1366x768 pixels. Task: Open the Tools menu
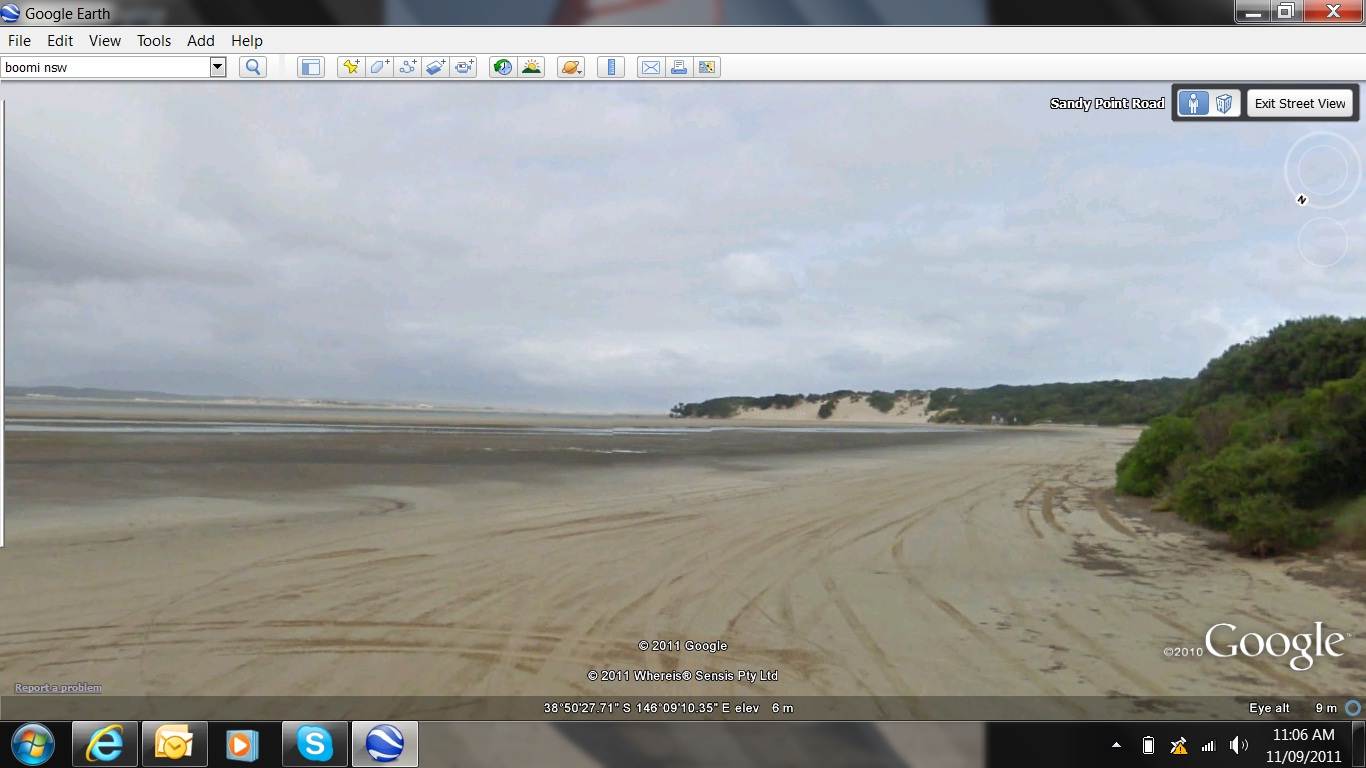(x=154, y=41)
